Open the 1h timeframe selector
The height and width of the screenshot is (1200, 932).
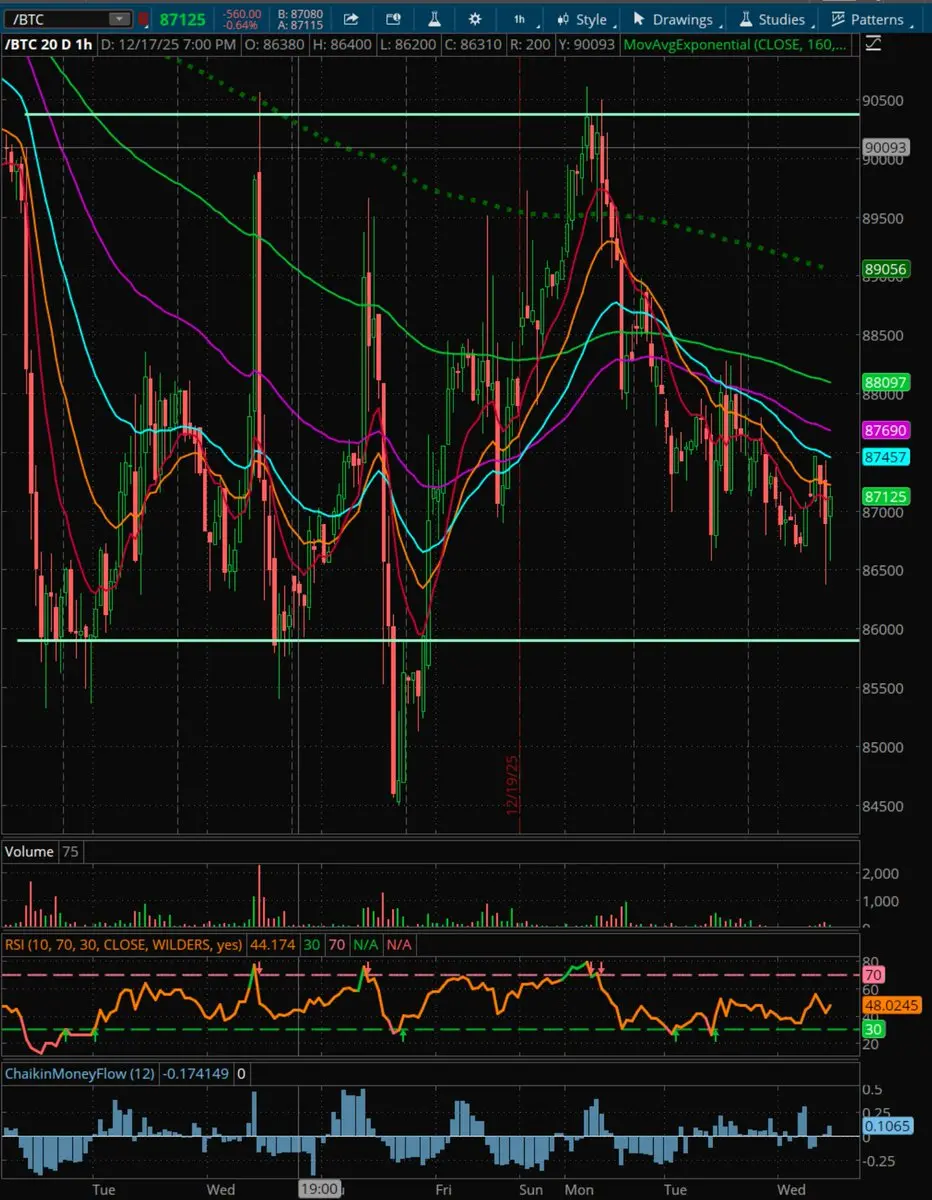pos(519,19)
